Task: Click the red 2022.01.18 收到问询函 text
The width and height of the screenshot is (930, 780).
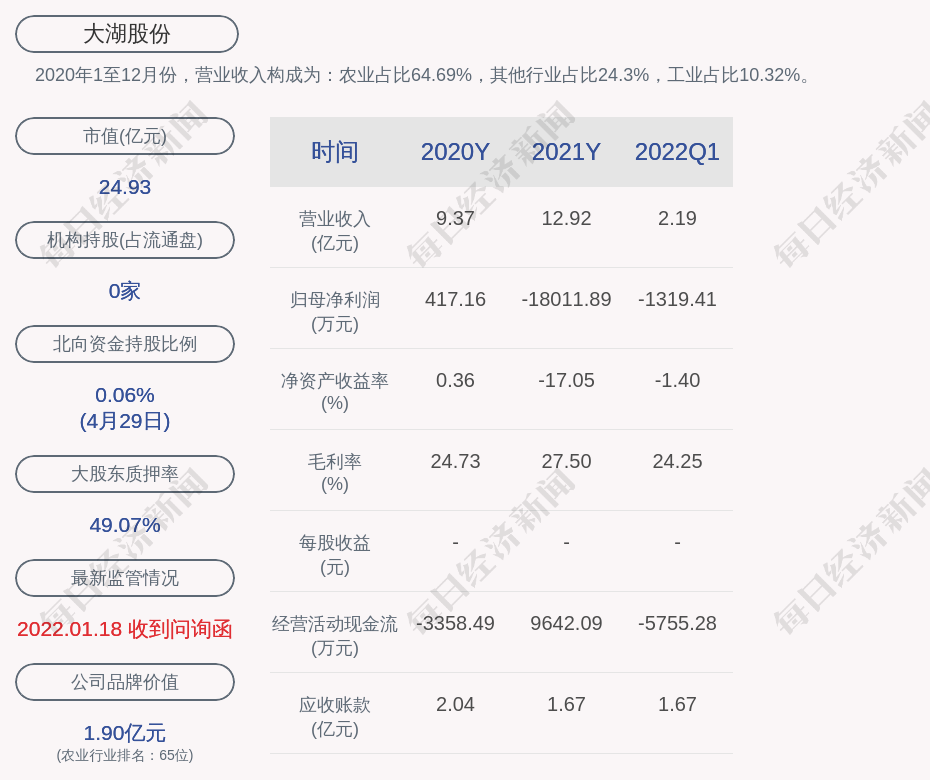Action: 125,629
